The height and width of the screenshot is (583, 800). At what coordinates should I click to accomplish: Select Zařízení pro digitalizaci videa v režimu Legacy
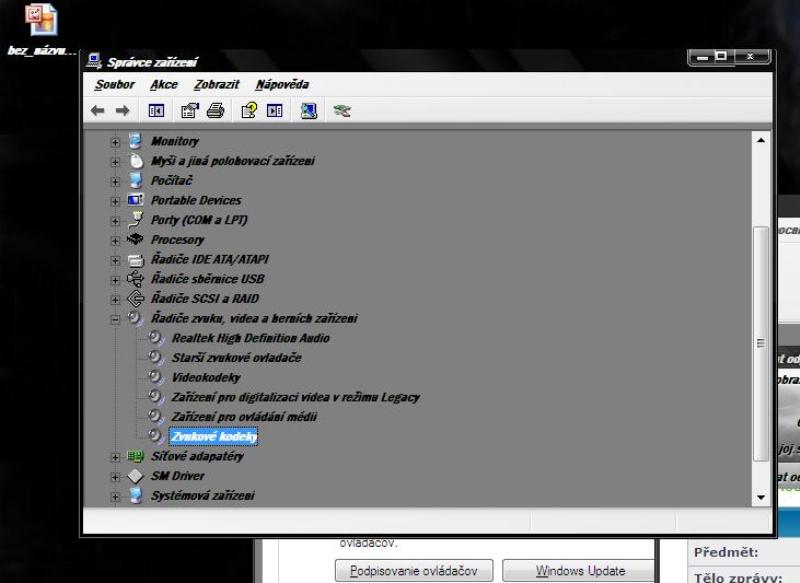296,397
